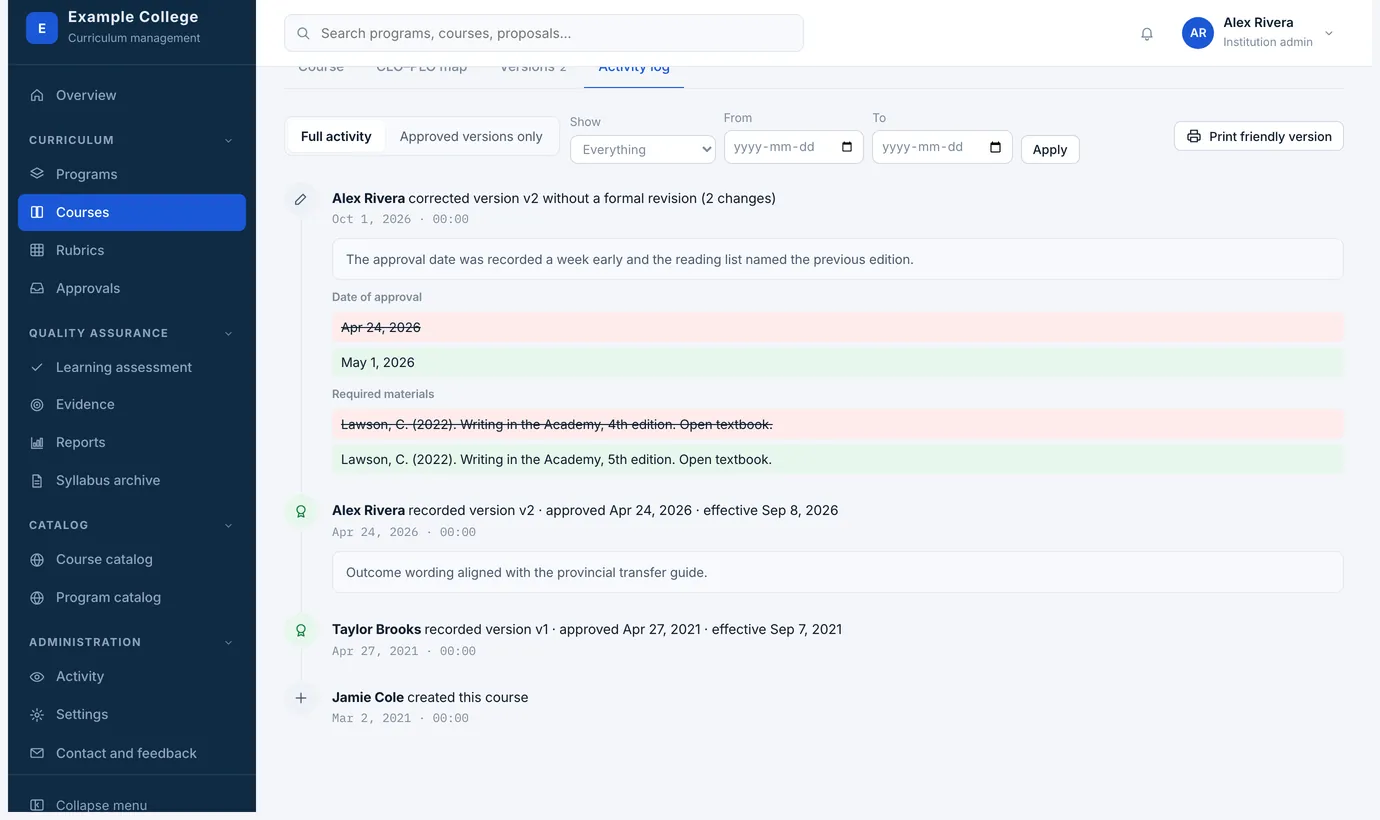Open Contact and feedback link
The width and height of the screenshot is (1380, 820).
point(132,753)
